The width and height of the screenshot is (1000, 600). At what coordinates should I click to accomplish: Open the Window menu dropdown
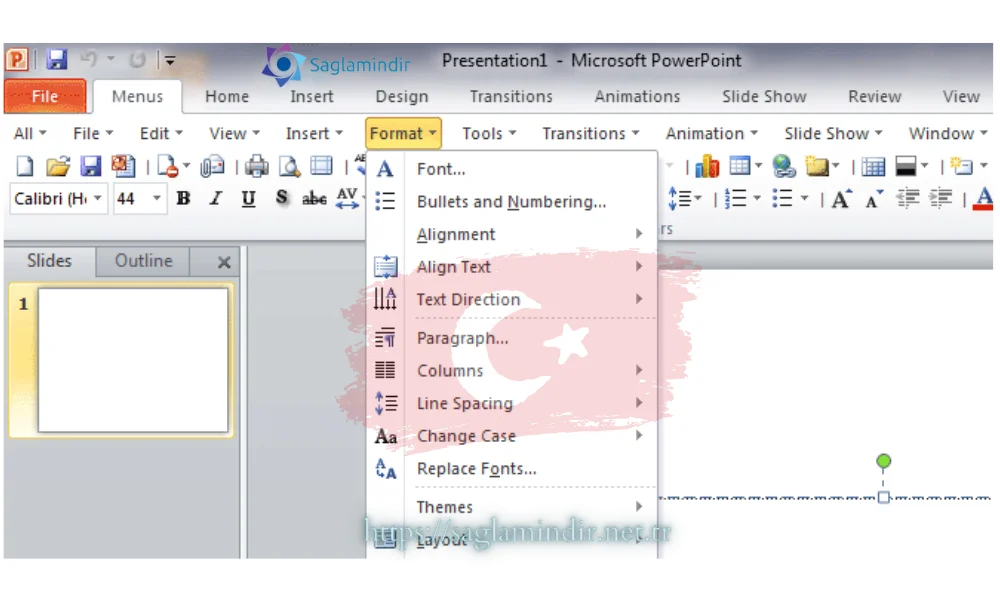point(948,133)
